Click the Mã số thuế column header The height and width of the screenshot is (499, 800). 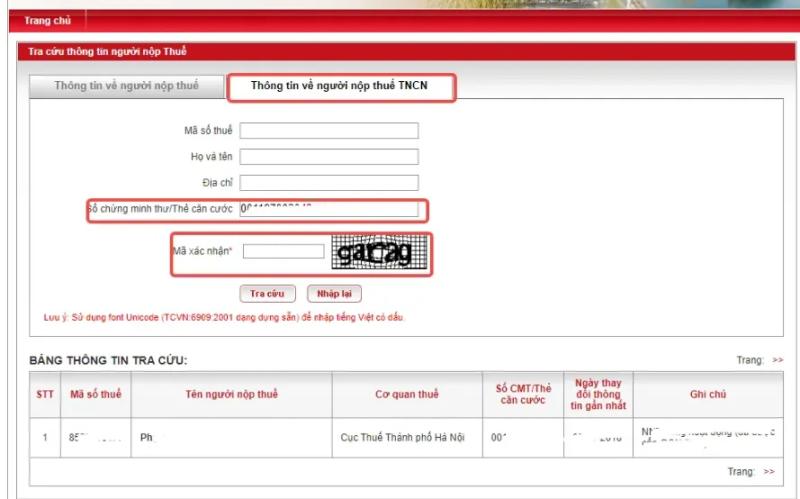coord(94,395)
